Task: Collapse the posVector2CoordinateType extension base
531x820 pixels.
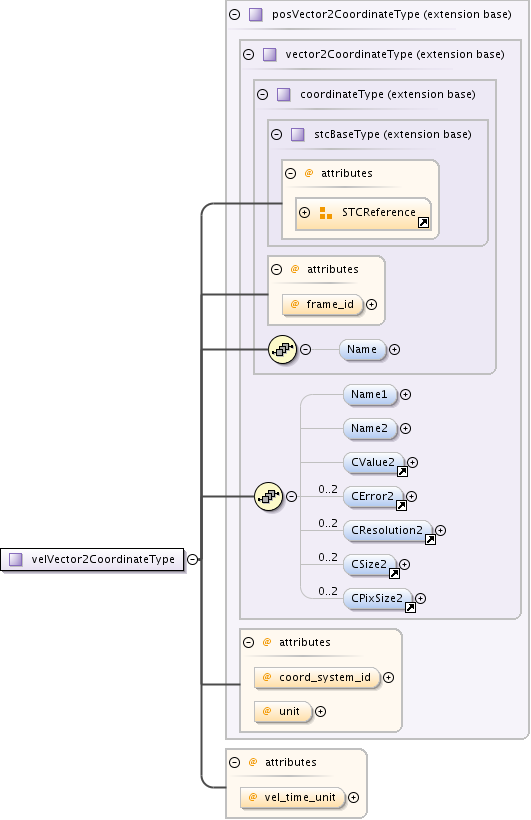Action: (x=235, y=15)
